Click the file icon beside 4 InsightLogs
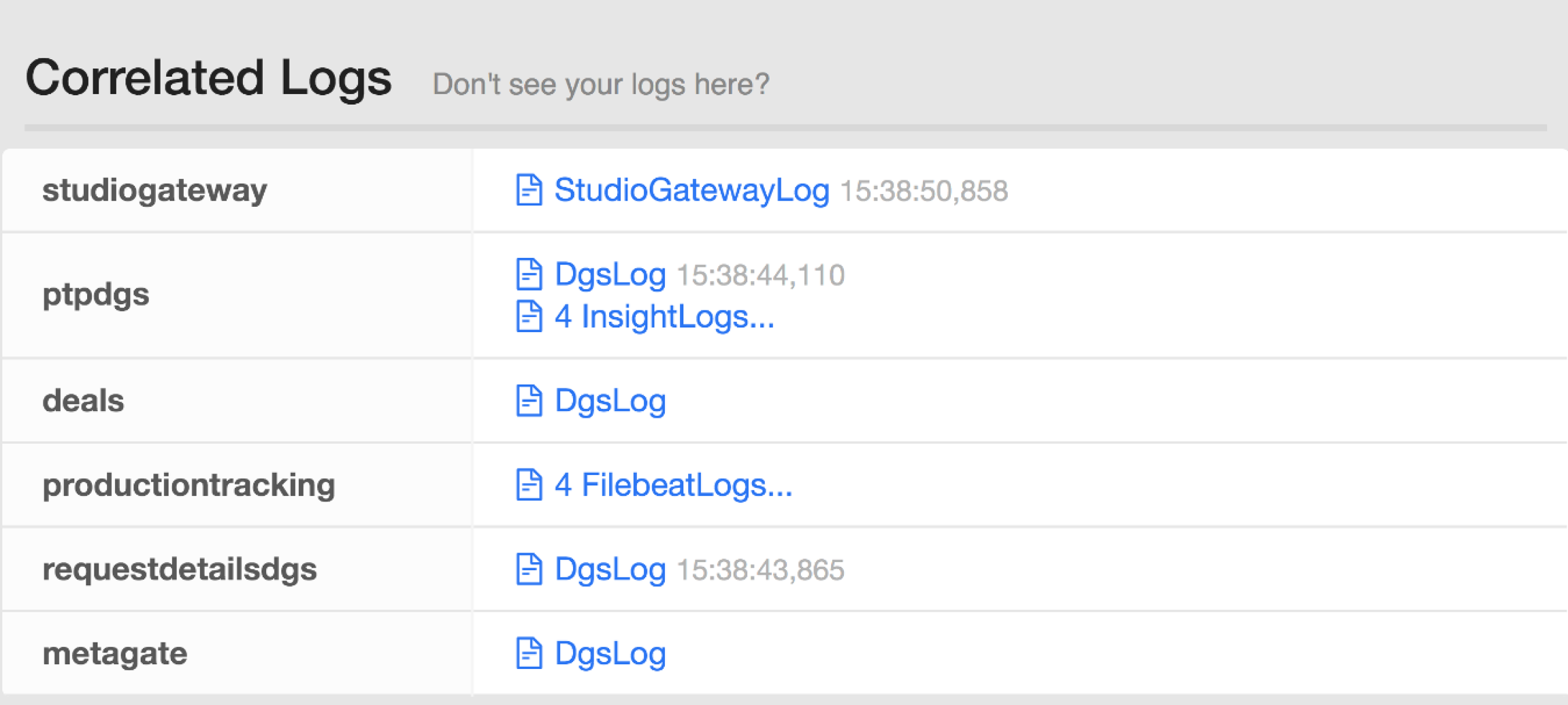The width and height of the screenshot is (1568, 705). coord(529,316)
